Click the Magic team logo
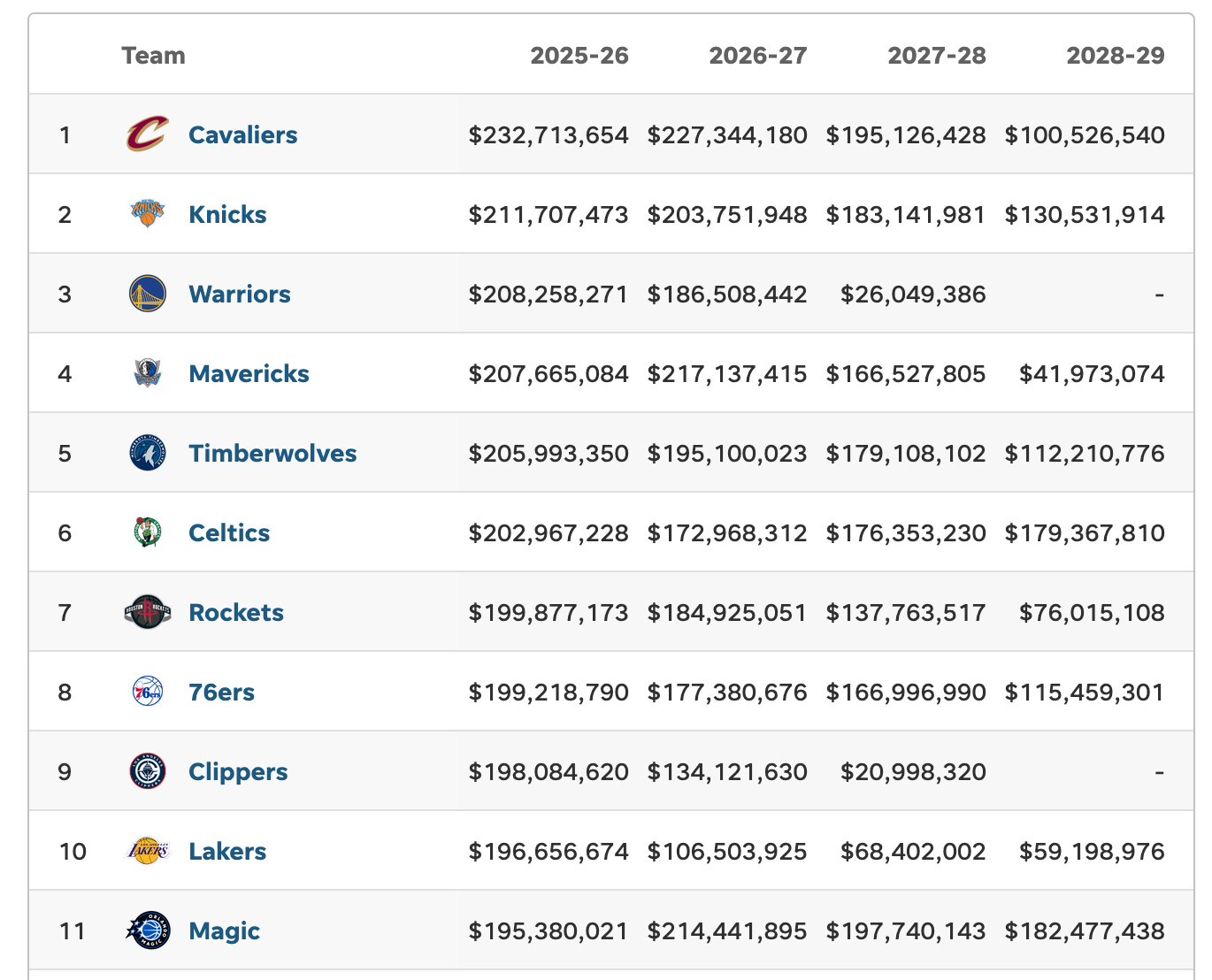Image resolution: width=1212 pixels, height=980 pixels. [147, 930]
